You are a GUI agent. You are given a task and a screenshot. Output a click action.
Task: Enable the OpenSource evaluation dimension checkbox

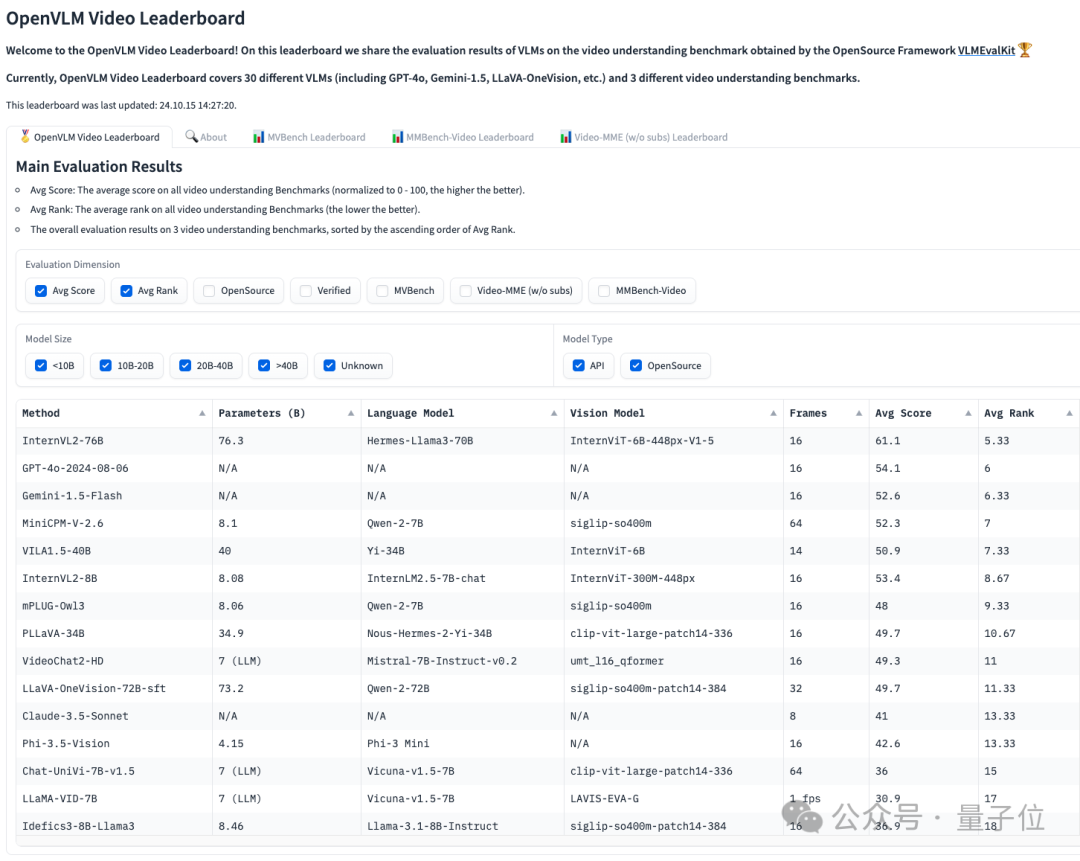[209, 291]
